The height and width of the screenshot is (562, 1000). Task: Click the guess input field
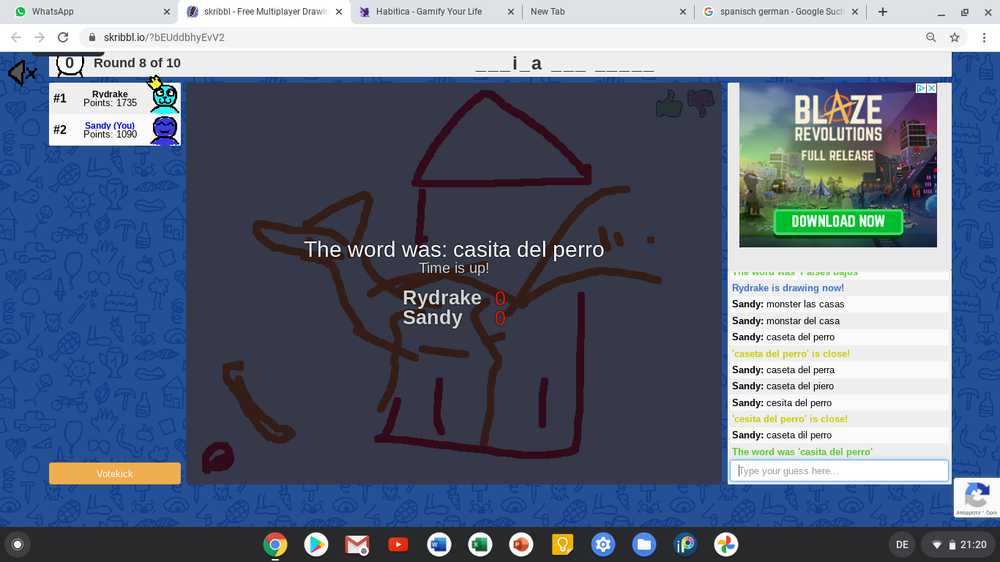point(838,471)
